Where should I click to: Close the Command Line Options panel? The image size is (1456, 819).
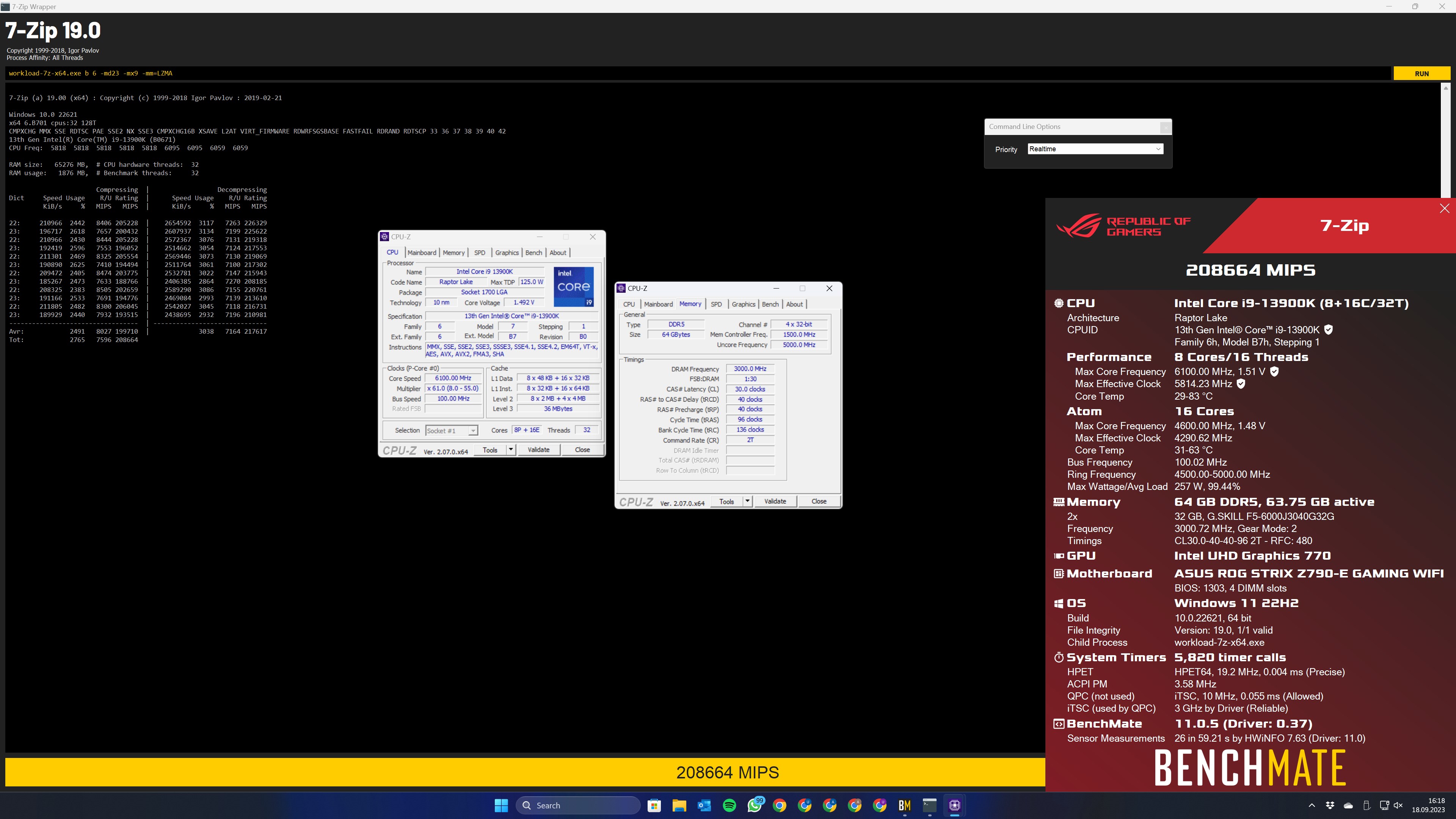click(1165, 127)
